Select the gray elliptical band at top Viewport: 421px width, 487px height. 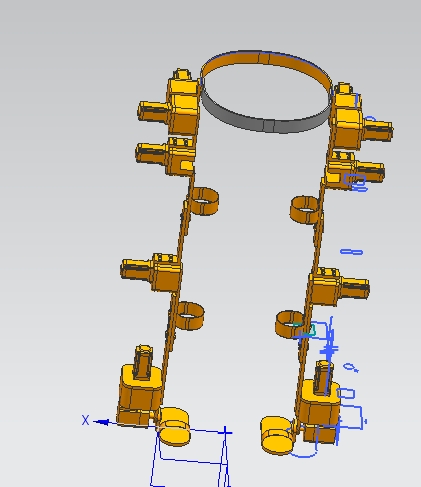(x=266, y=92)
